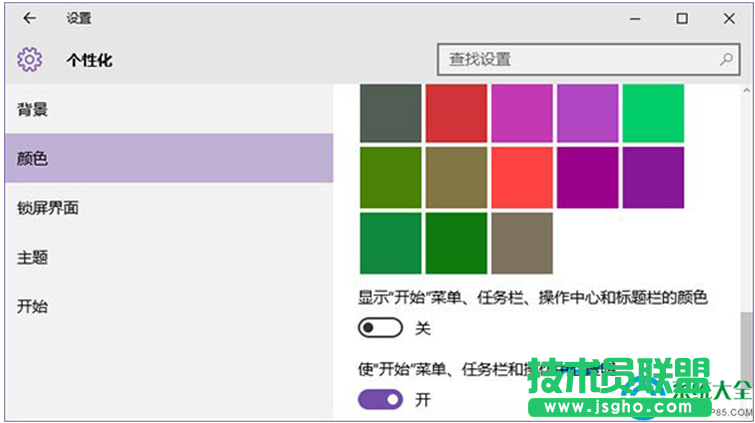Select the olive green color swatch
The height and width of the screenshot is (423, 755).
tap(390, 177)
